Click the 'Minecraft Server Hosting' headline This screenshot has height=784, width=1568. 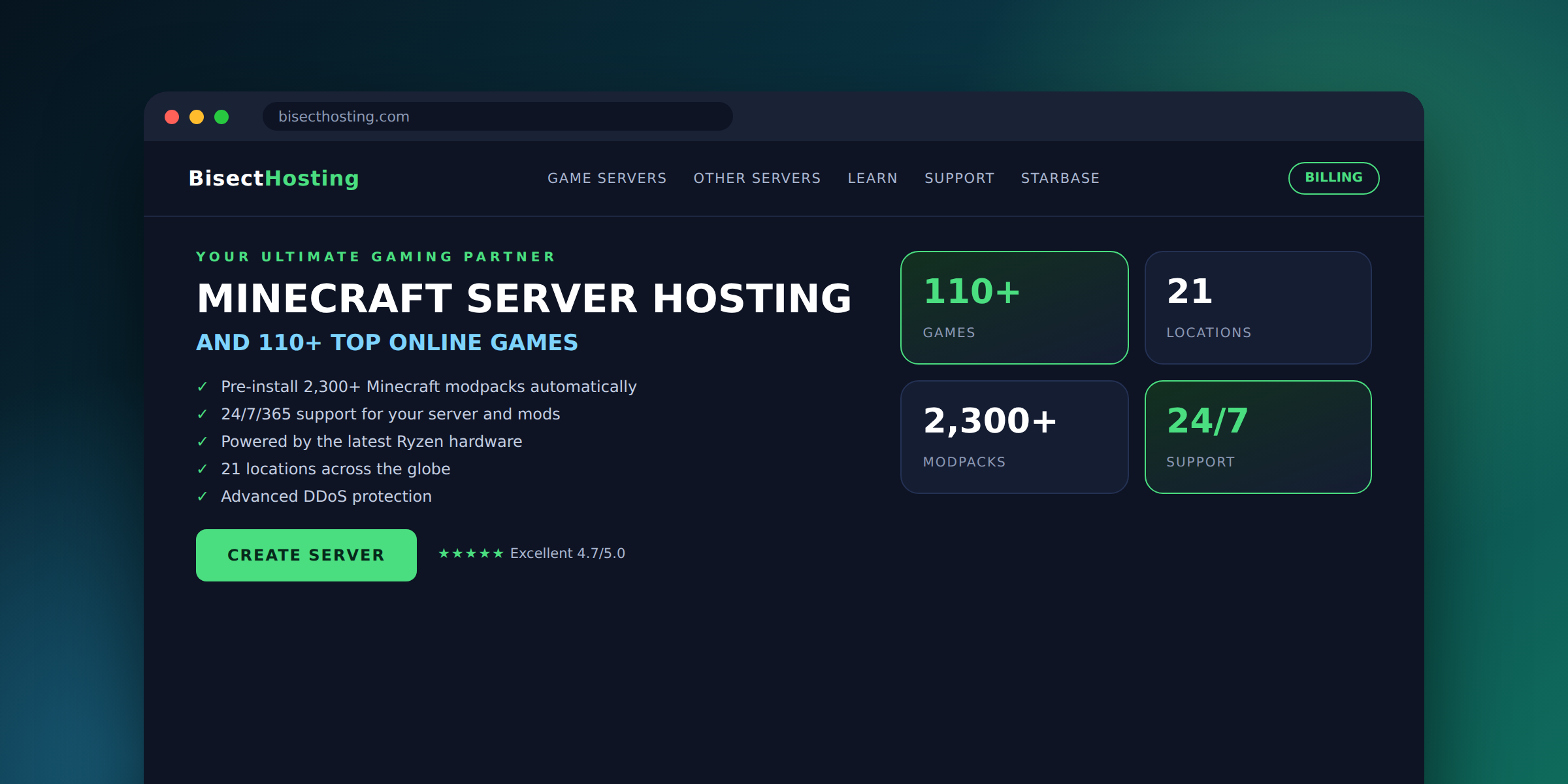[x=524, y=299]
